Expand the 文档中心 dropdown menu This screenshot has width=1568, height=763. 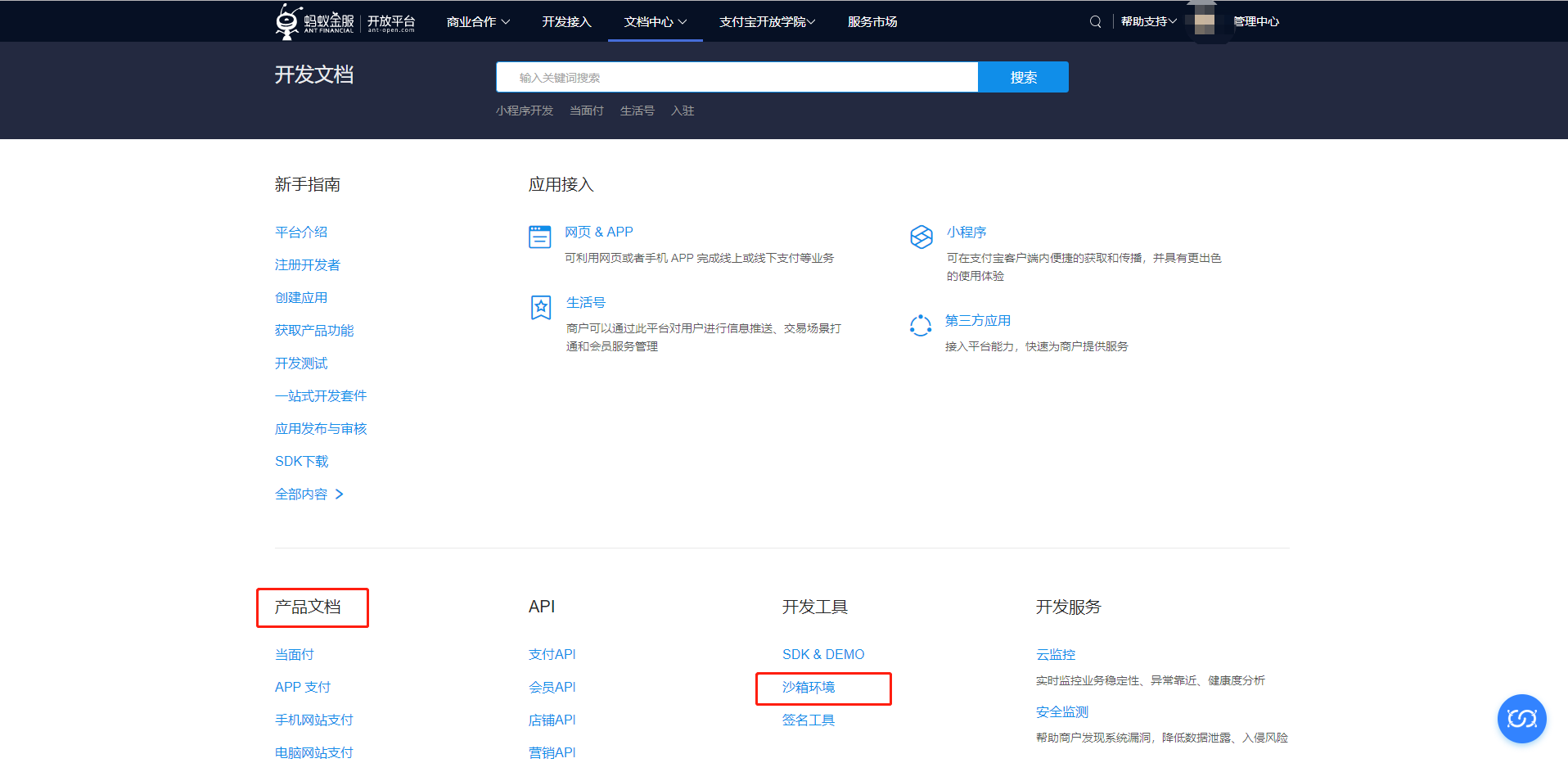656,22
